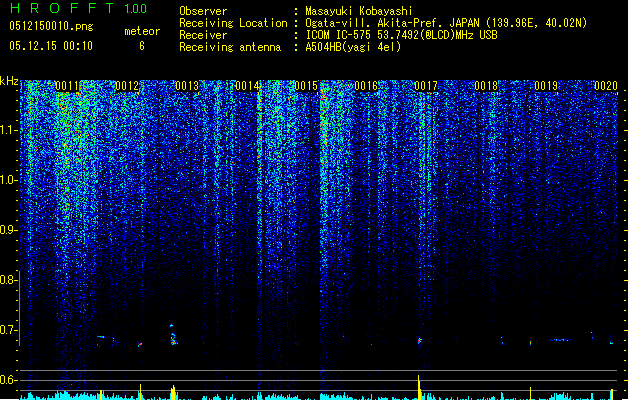Click the 0.6 kHz axis label
The image size is (629, 400).
9,380
